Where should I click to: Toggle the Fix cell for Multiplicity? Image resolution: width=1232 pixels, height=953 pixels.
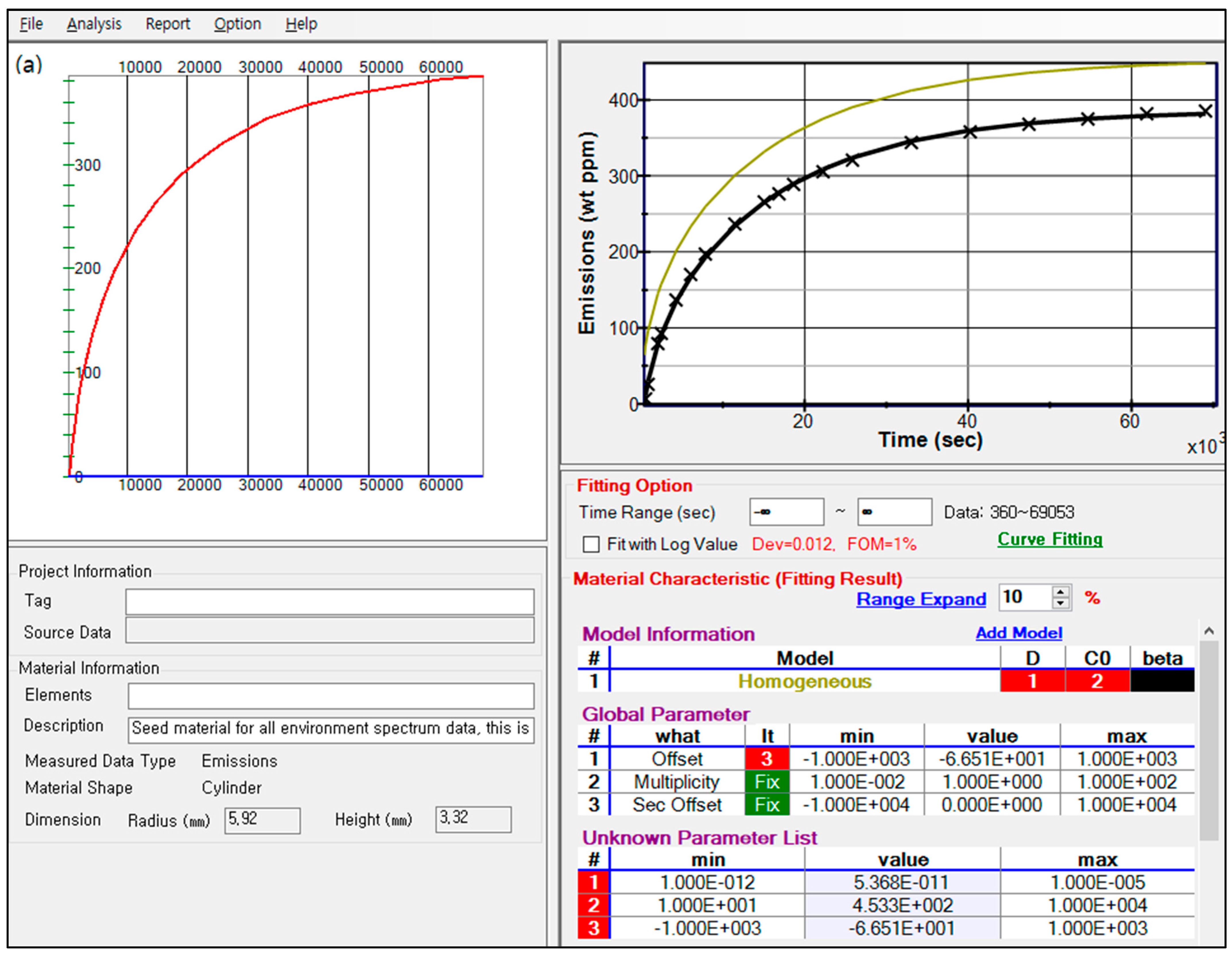pyautogui.click(x=767, y=782)
